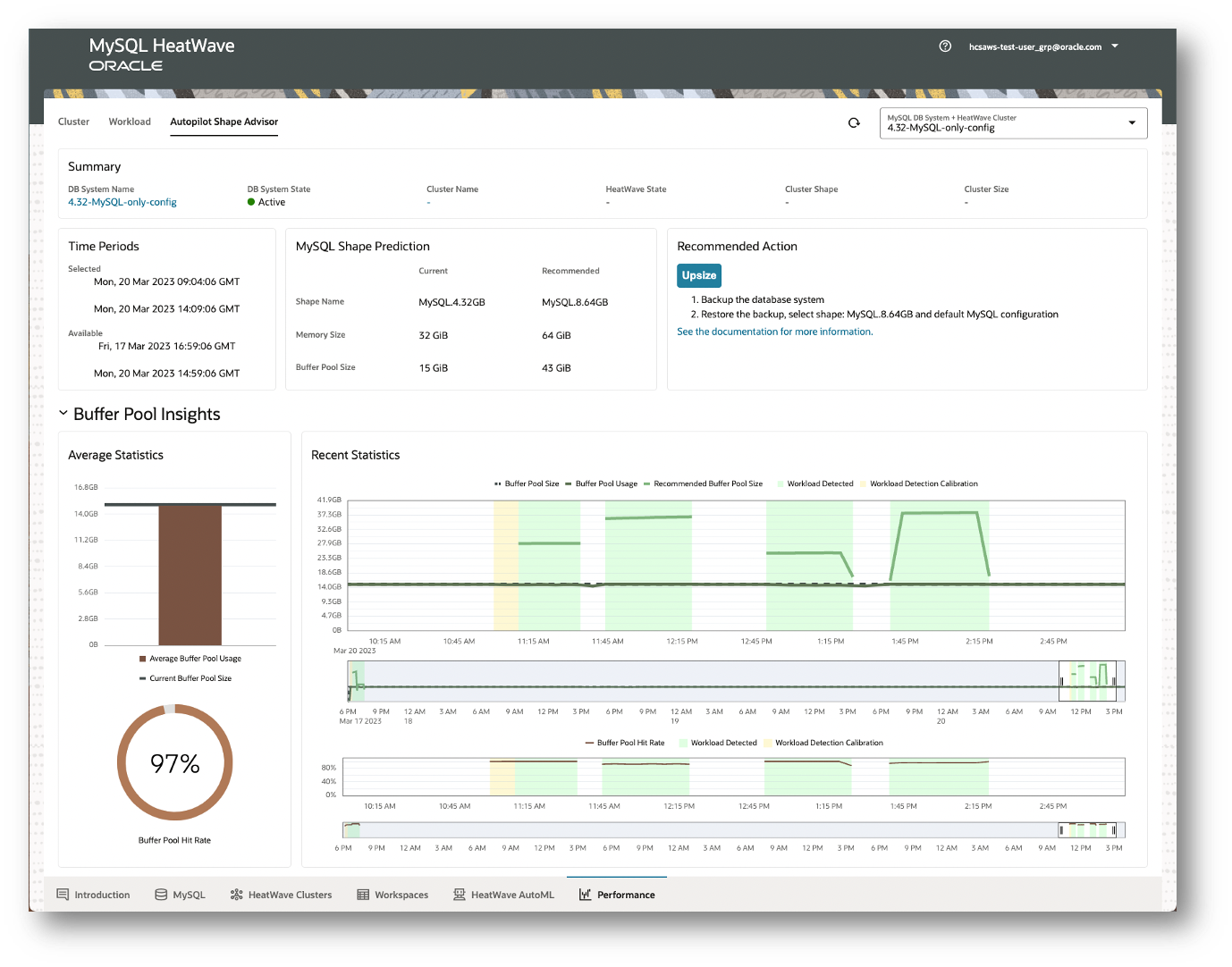Click the Upsize button
This screenshot has height=967, width=1232.
[x=698, y=275]
